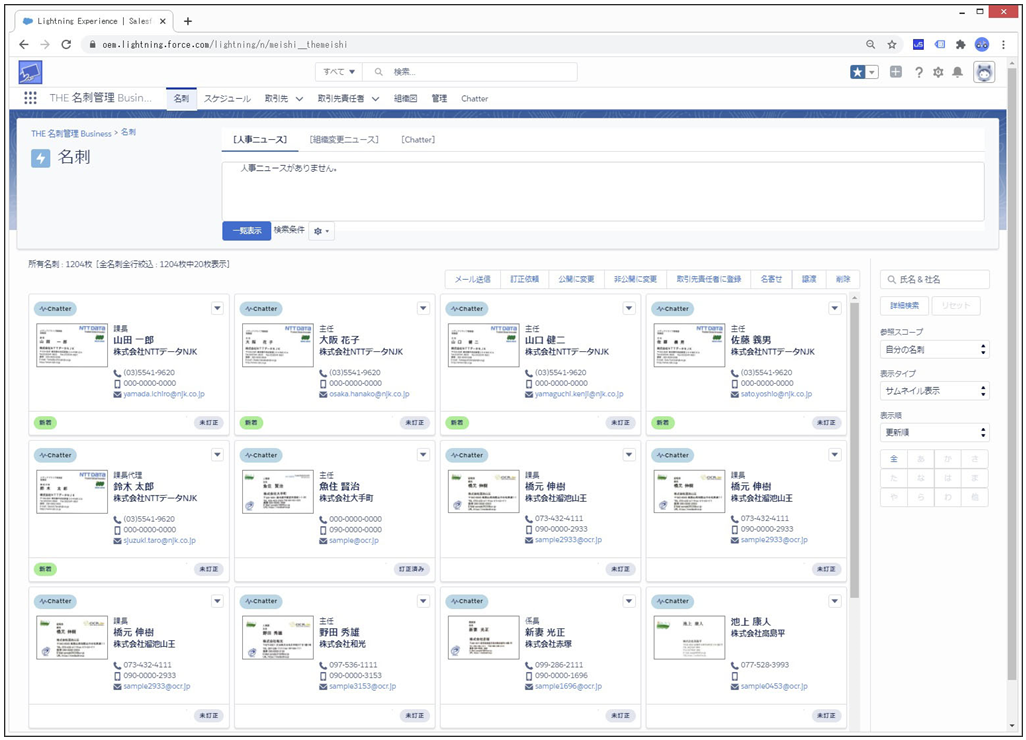Open the 組織図 navigation tab

[x=405, y=99]
